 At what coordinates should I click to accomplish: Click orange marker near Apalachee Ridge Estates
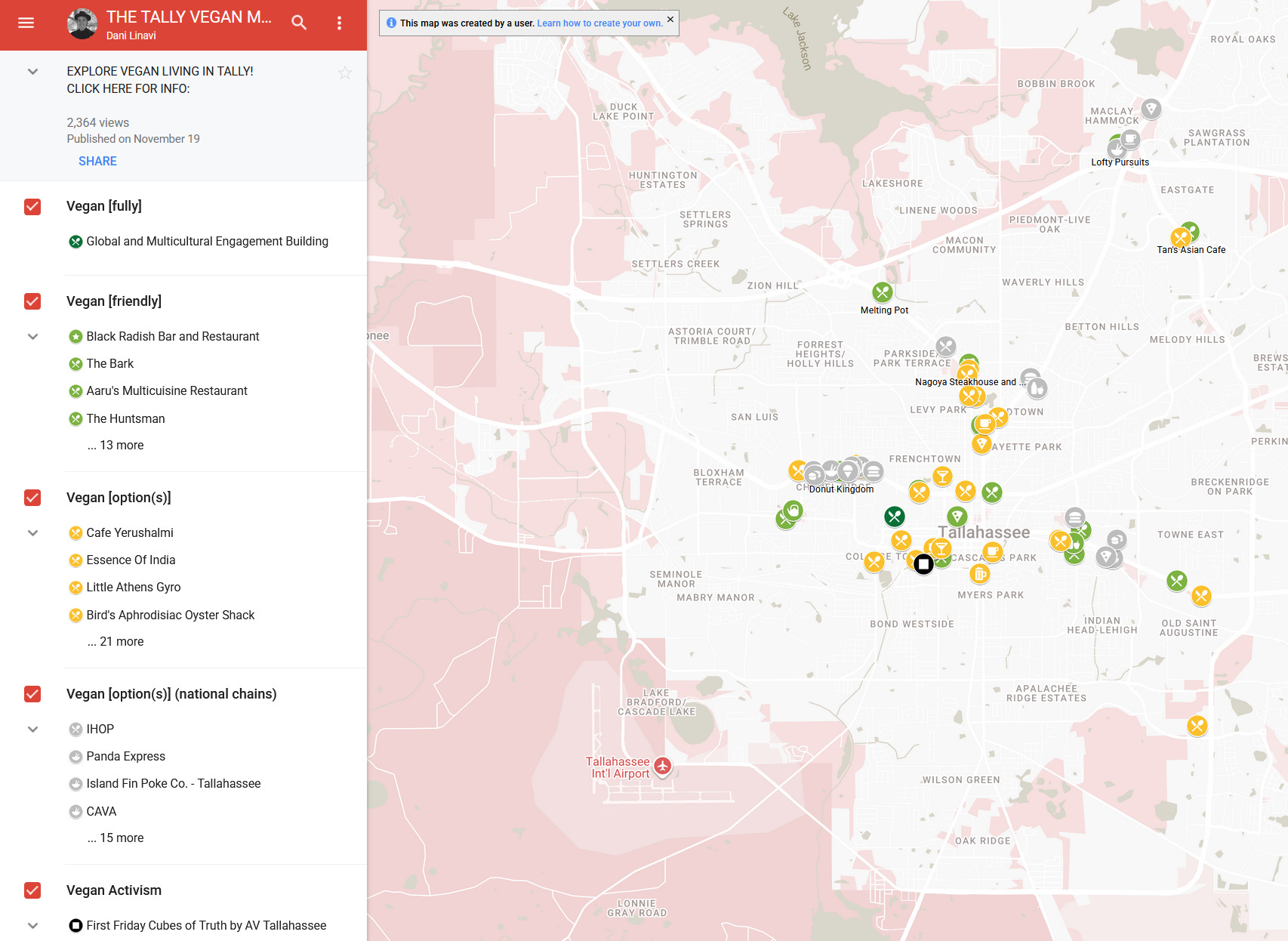point(1197,727)
